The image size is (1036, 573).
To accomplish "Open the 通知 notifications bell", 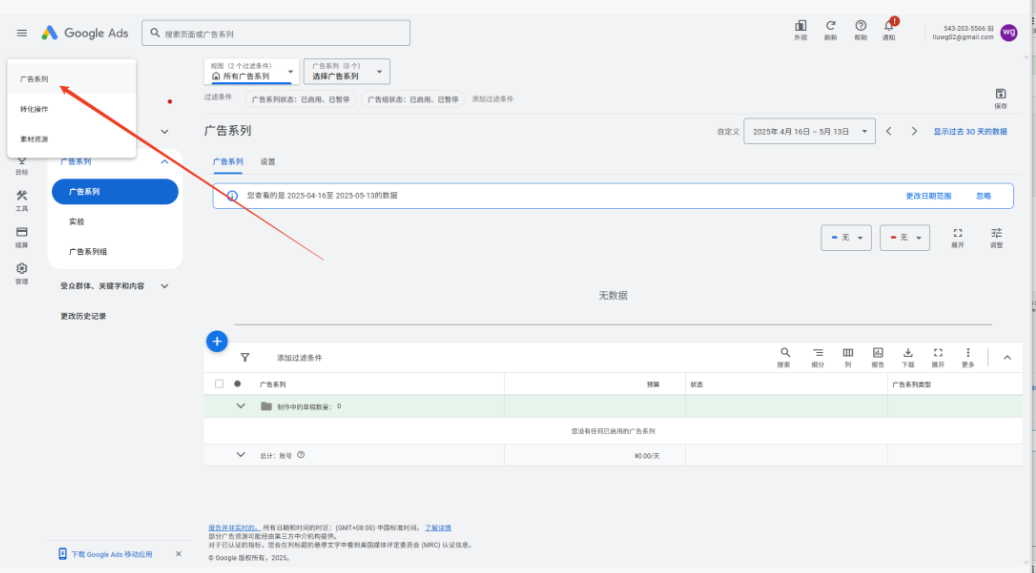I will [x=889, y=30].
